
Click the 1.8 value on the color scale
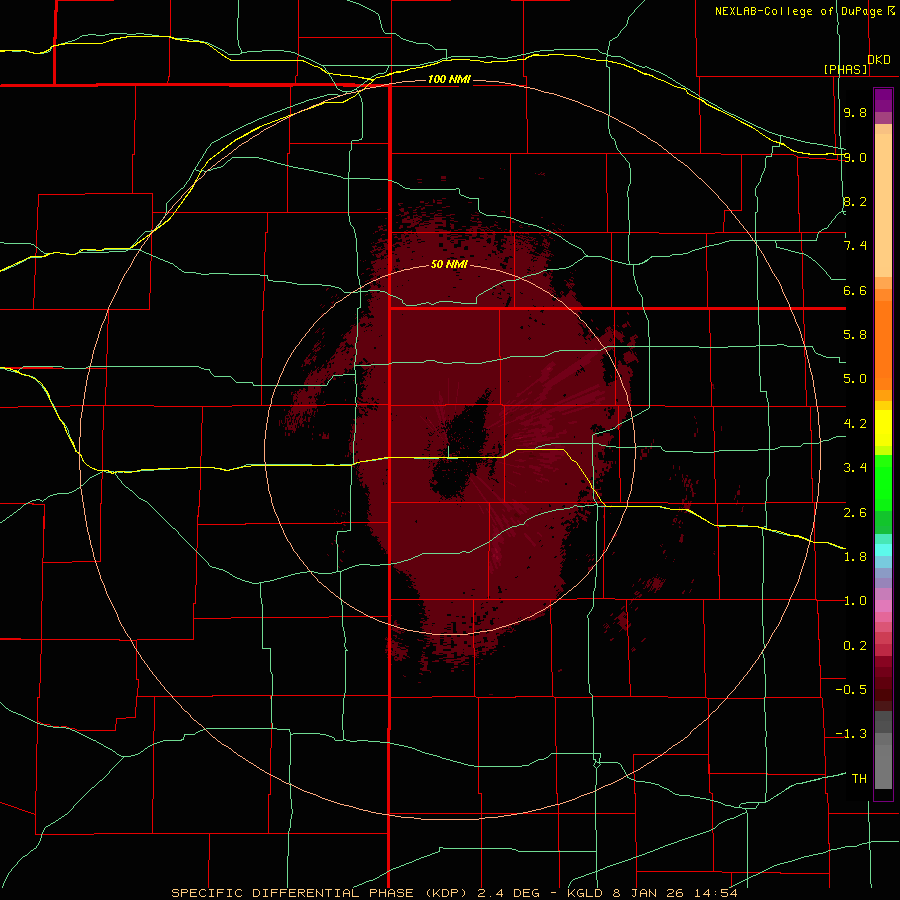coord(855,557)
